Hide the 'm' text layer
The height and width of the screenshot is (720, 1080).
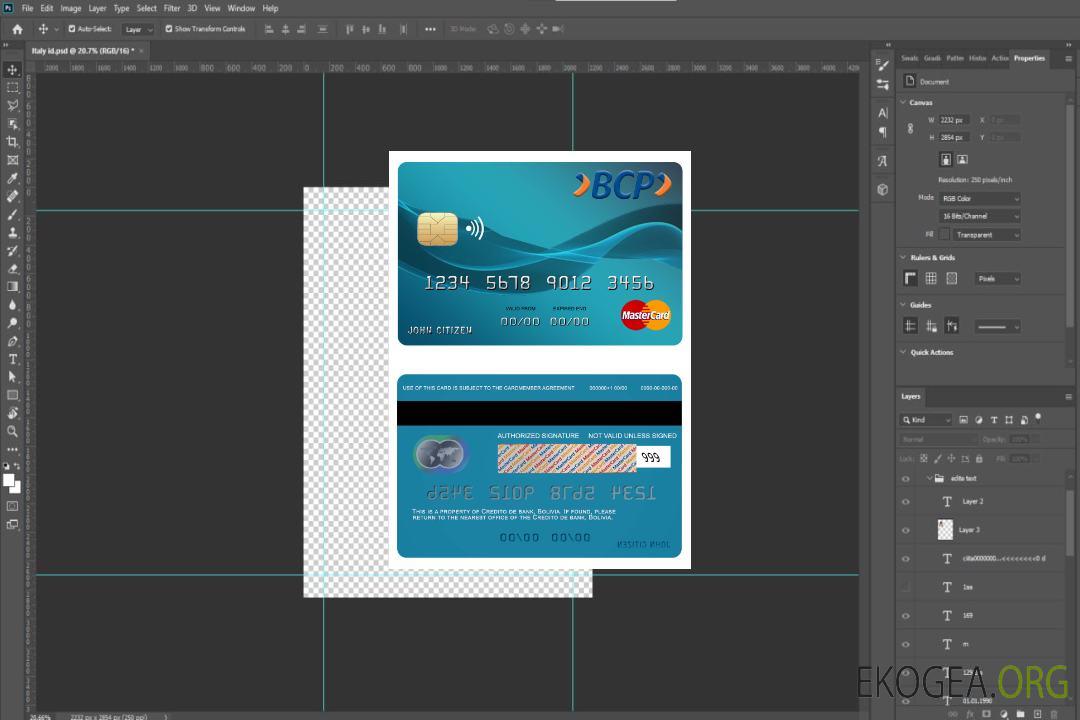pos(906,644)
